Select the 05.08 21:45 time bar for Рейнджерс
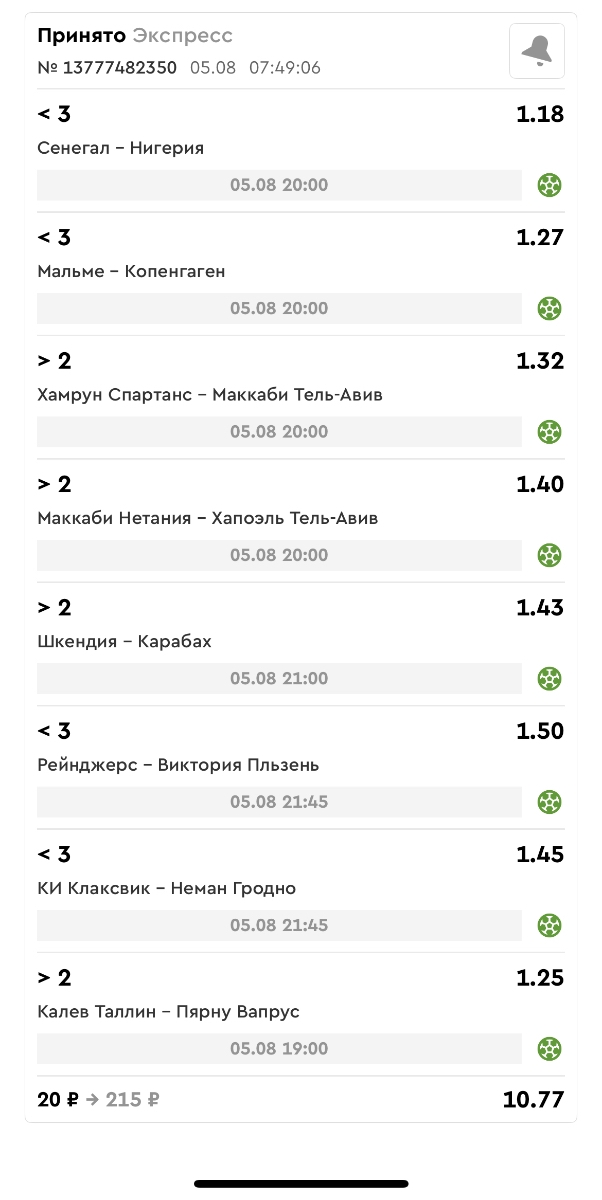This screenshot has height=1200, width=602. (x=279, y=802)
